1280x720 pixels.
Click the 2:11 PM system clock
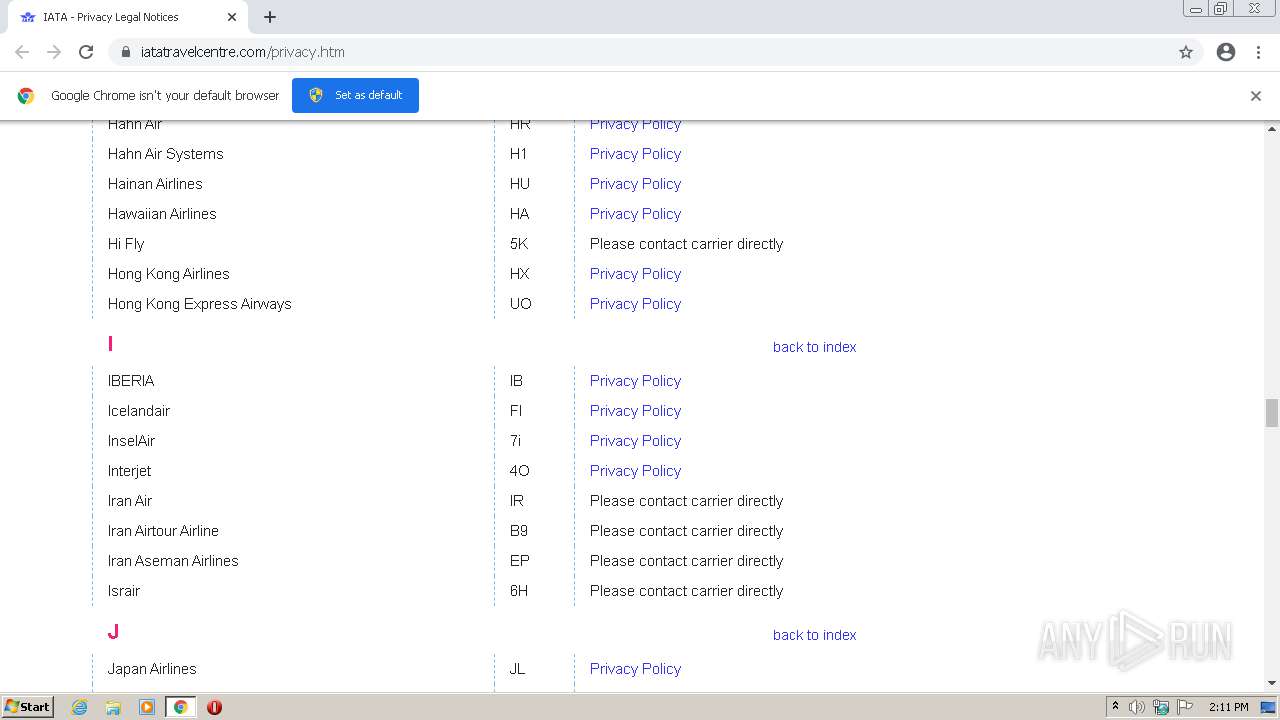(1229, 707)
